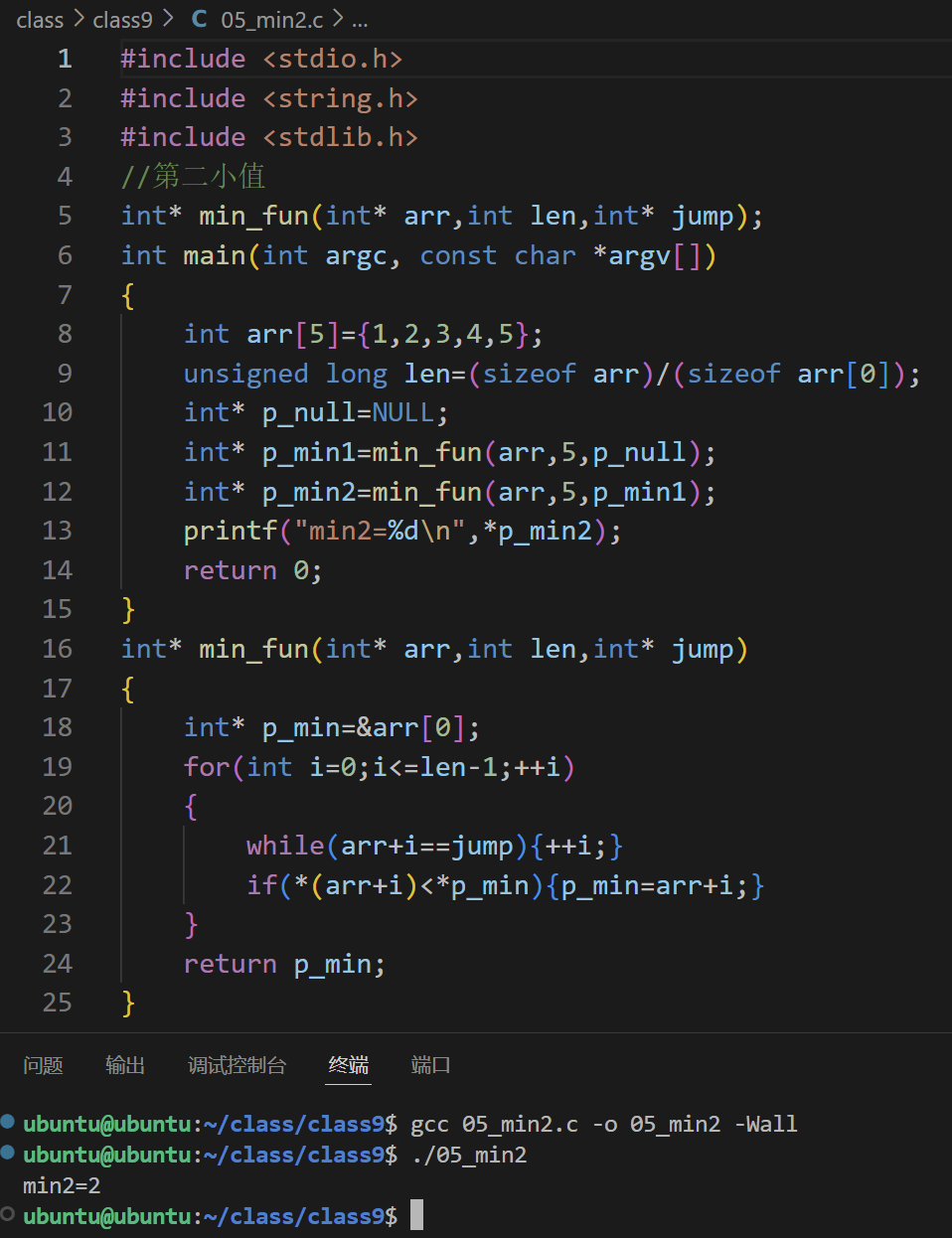Click the class9 breadcrumb item

pos(122,18)
